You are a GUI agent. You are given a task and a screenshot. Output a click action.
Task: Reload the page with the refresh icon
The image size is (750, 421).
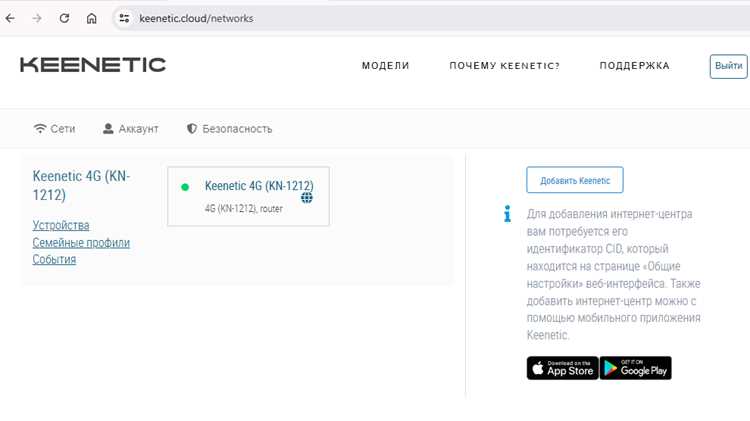tap(64, 19)
